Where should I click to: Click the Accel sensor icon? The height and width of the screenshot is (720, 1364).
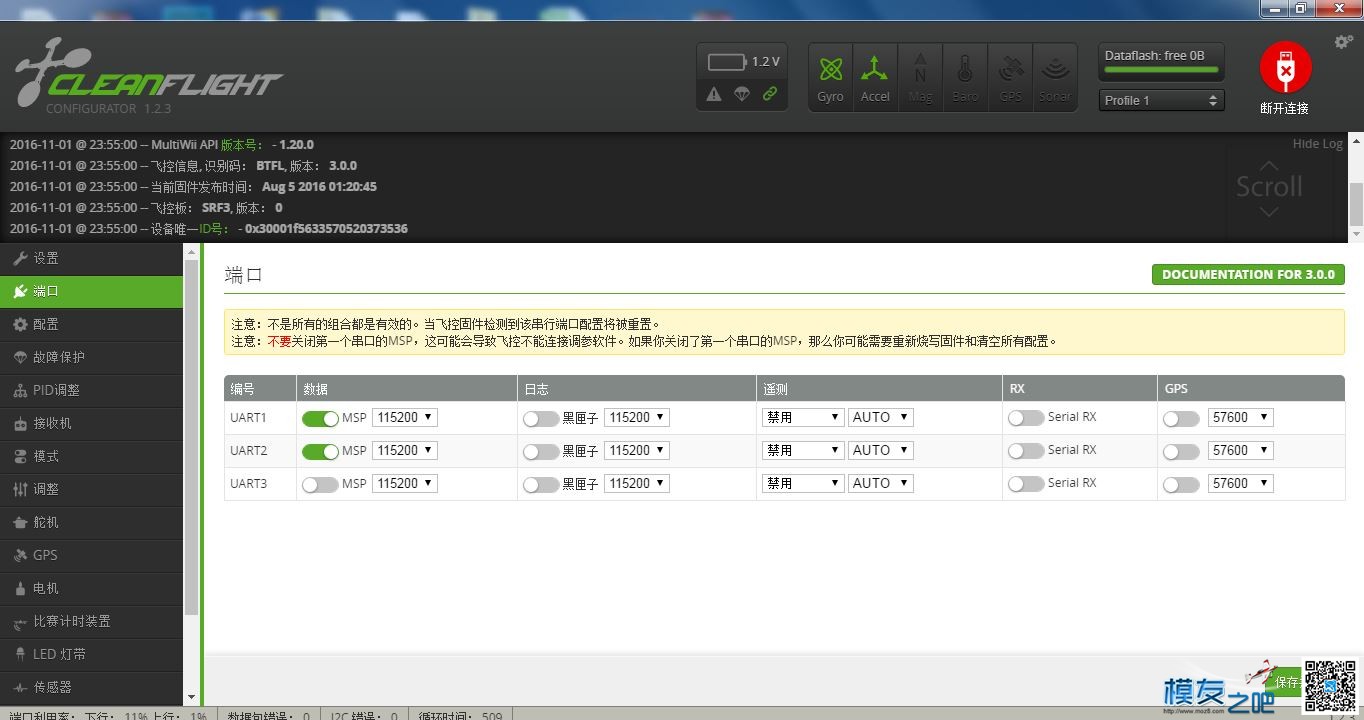(875, 76)
